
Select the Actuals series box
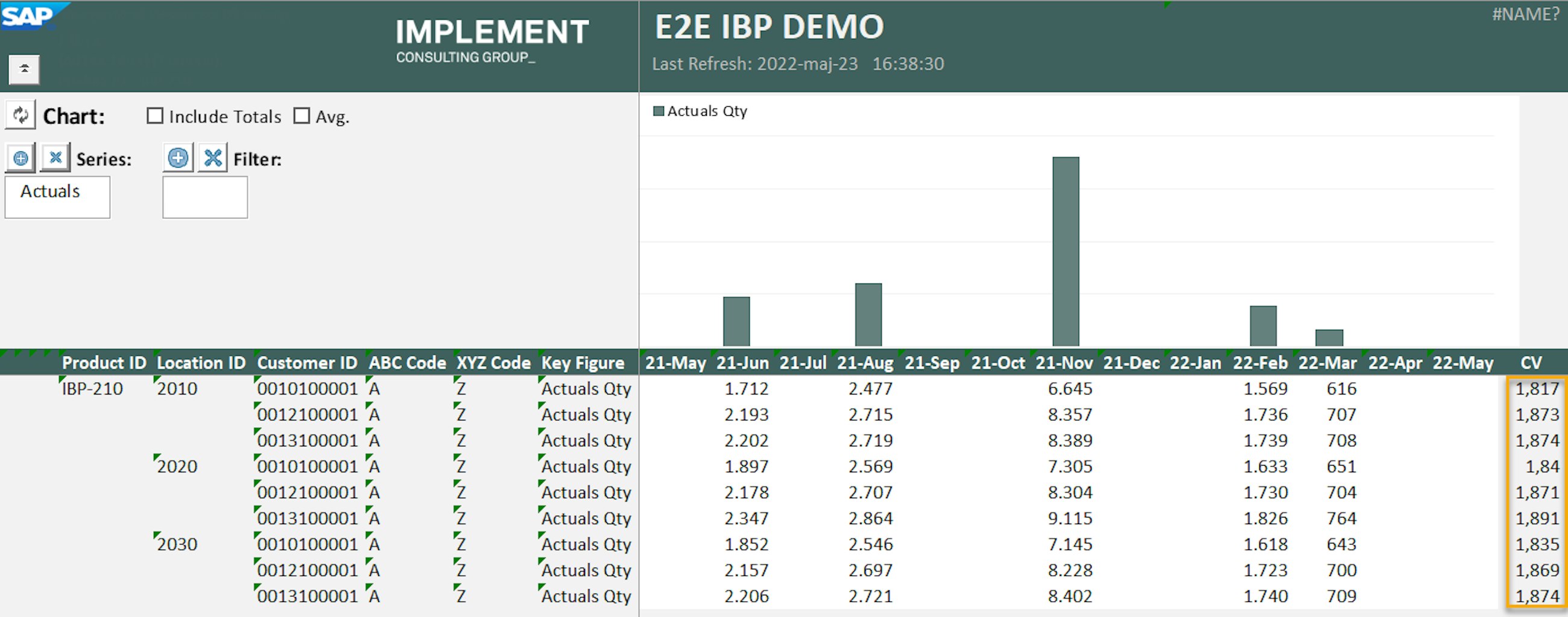[x=57, y=197]
